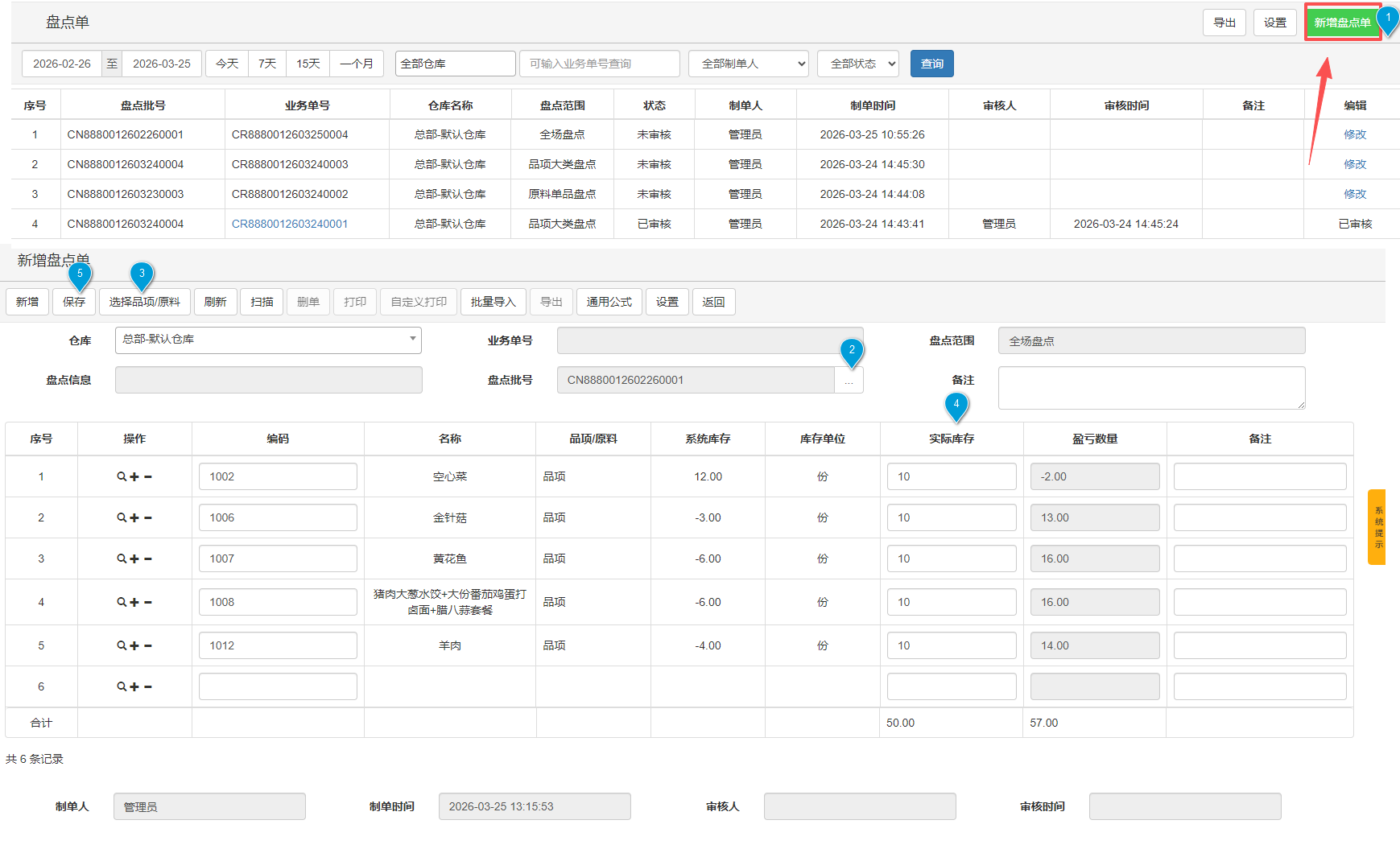Screen dimensions: 1400x849
Task: Click the green 新增盘点单 button
Action: click(1341, 23)
